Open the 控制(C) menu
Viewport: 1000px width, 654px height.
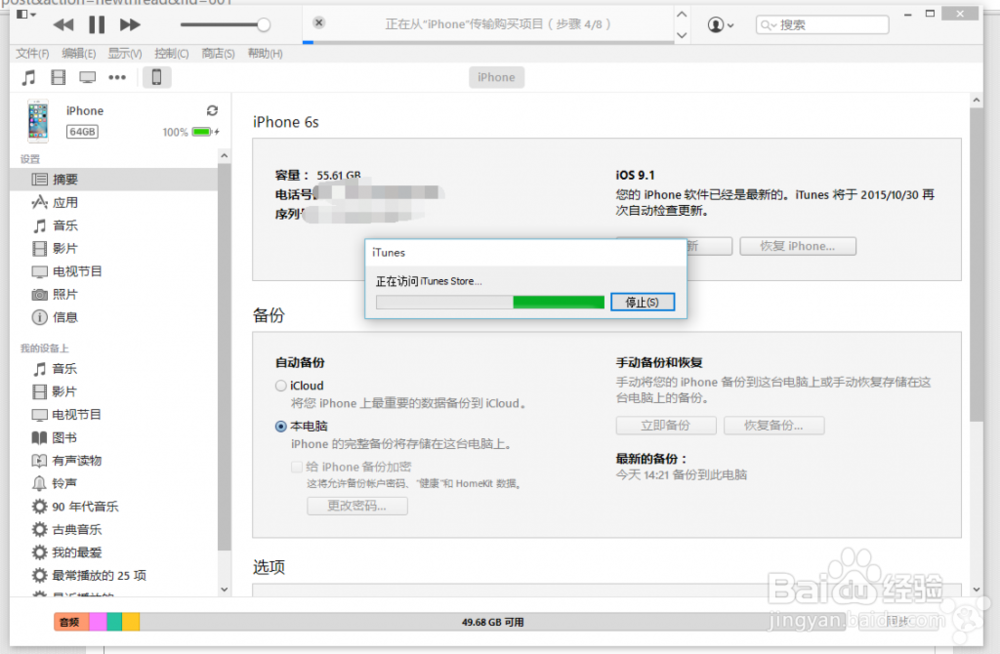pyautogui.click(x=172, y=54)
